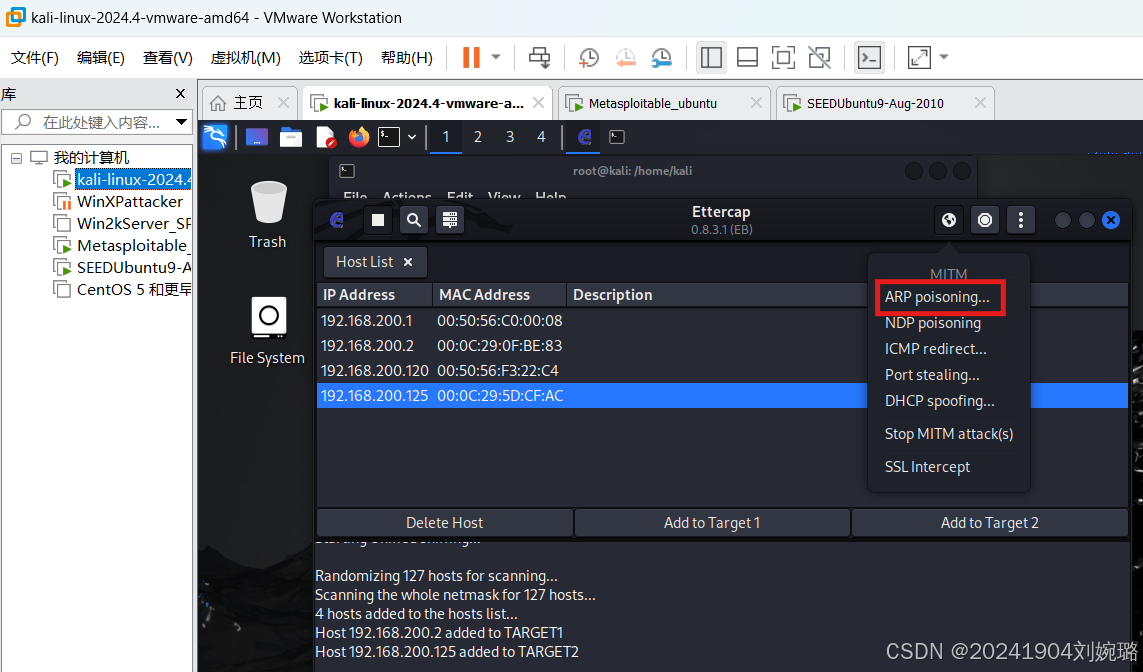Click Ettercap's magnifier scan for hosts button

(413, 219)
